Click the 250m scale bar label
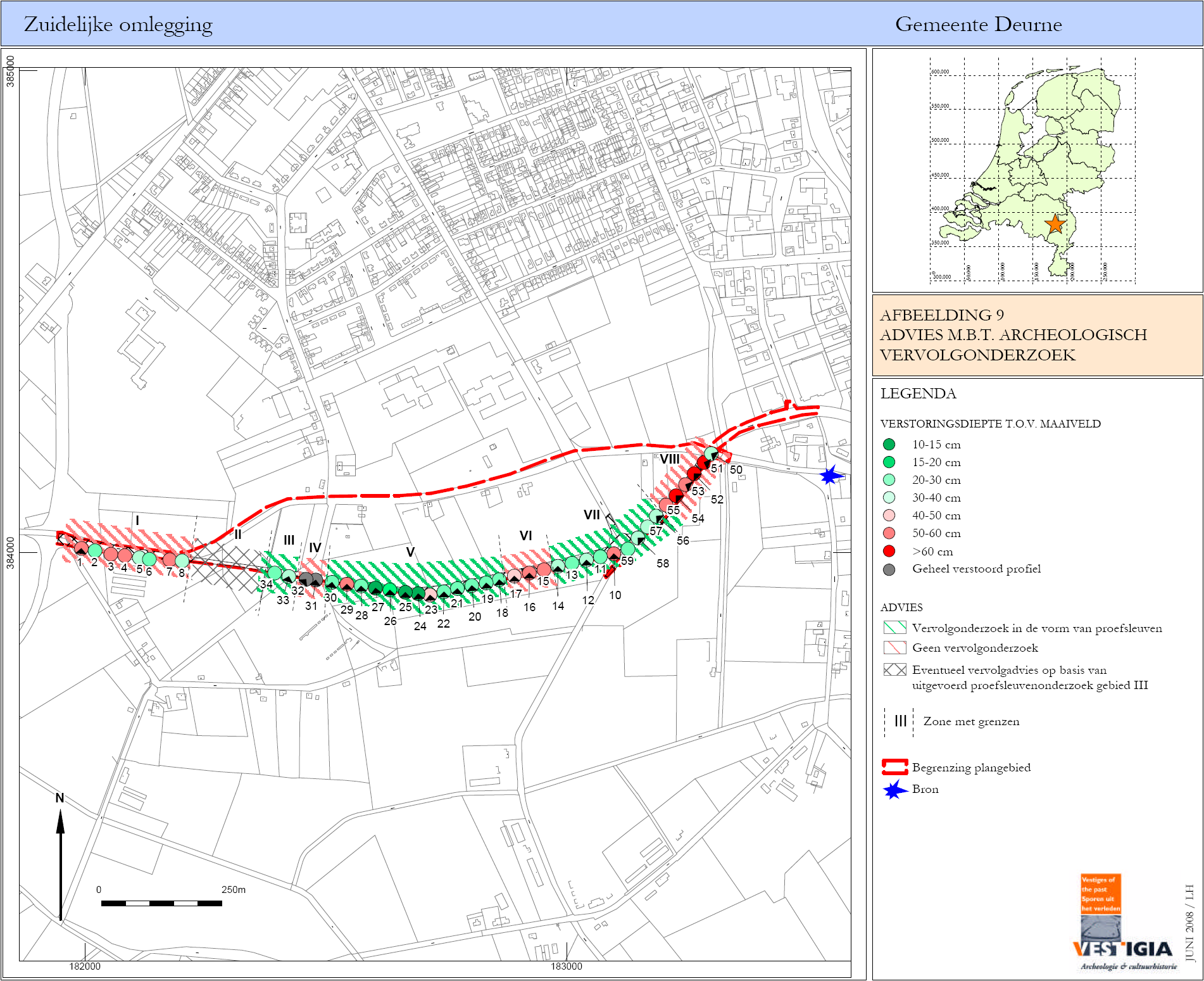Viewport: 1204px width, 981px height. click(234, 890)
